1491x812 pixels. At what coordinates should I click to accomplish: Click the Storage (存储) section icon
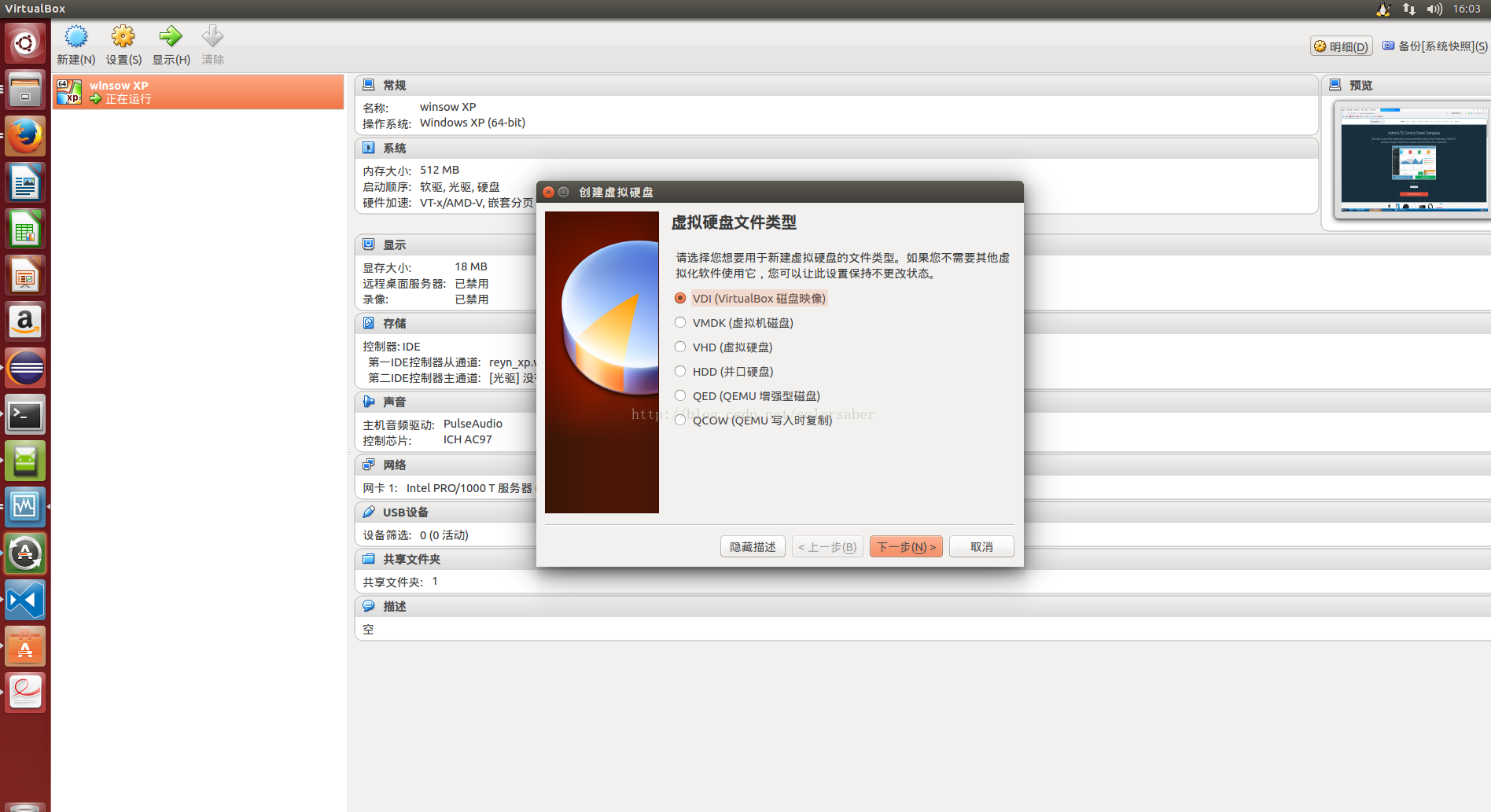(x=369, y=323)
